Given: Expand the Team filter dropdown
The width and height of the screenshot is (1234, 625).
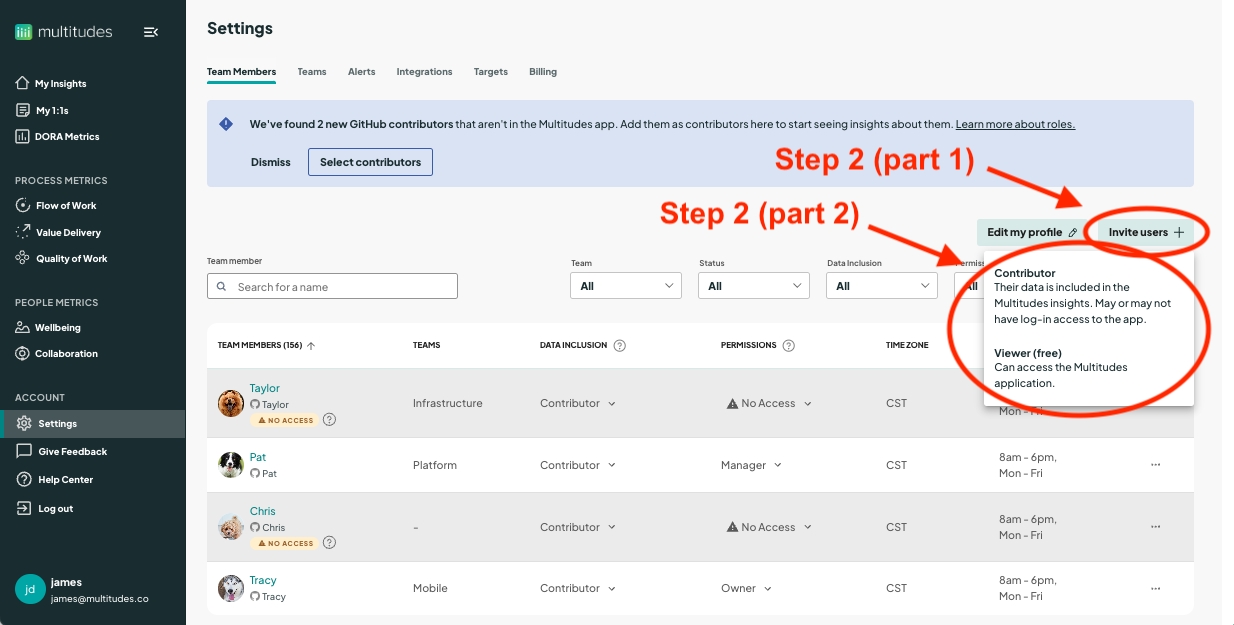Looking at the screenshot, I should [626, 286].
